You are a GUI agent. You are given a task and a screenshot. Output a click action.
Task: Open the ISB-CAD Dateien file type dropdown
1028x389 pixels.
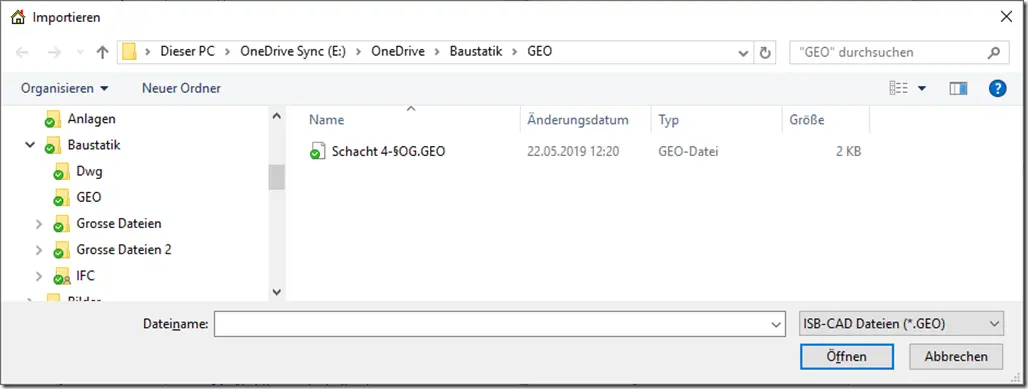coord(902,323)
